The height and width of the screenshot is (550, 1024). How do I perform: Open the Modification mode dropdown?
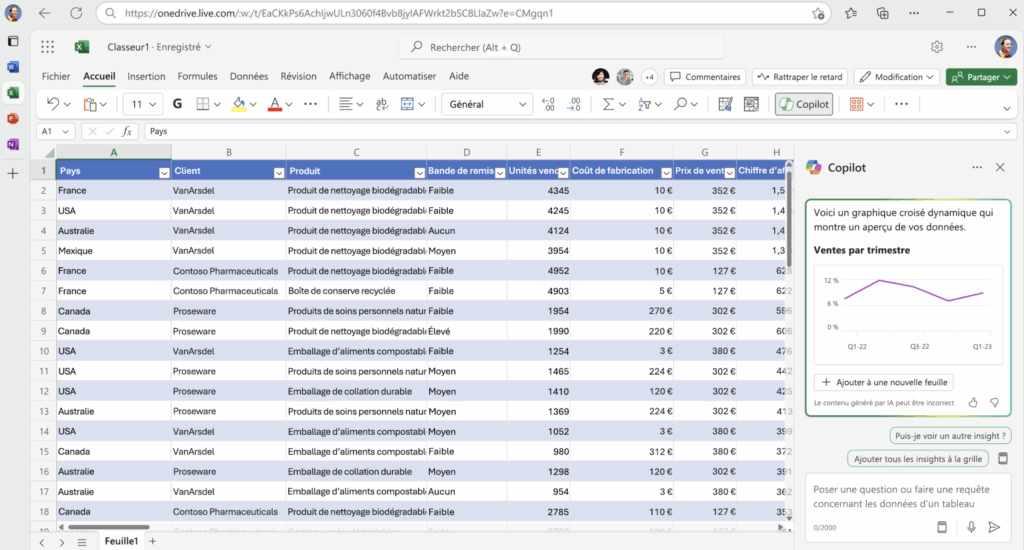[897, 77]
